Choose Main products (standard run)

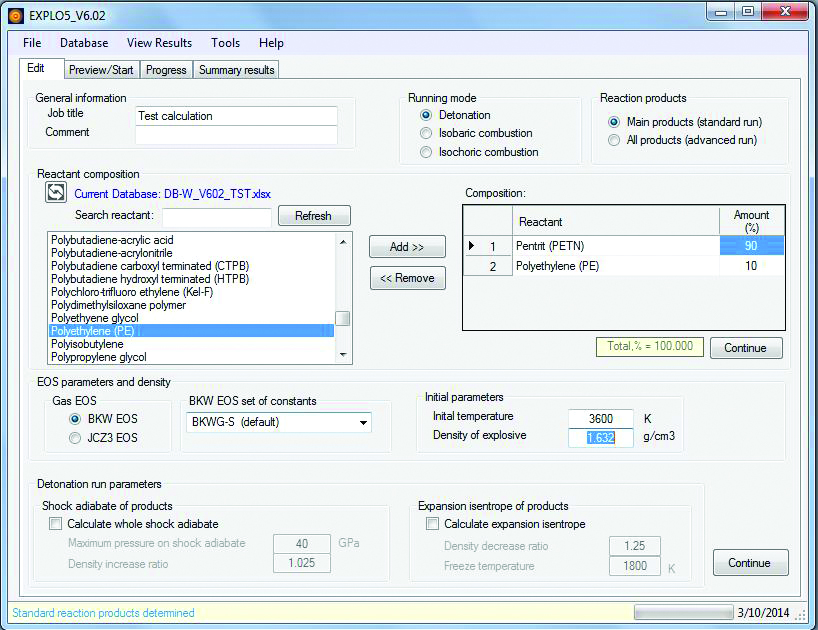coord(614,122)
